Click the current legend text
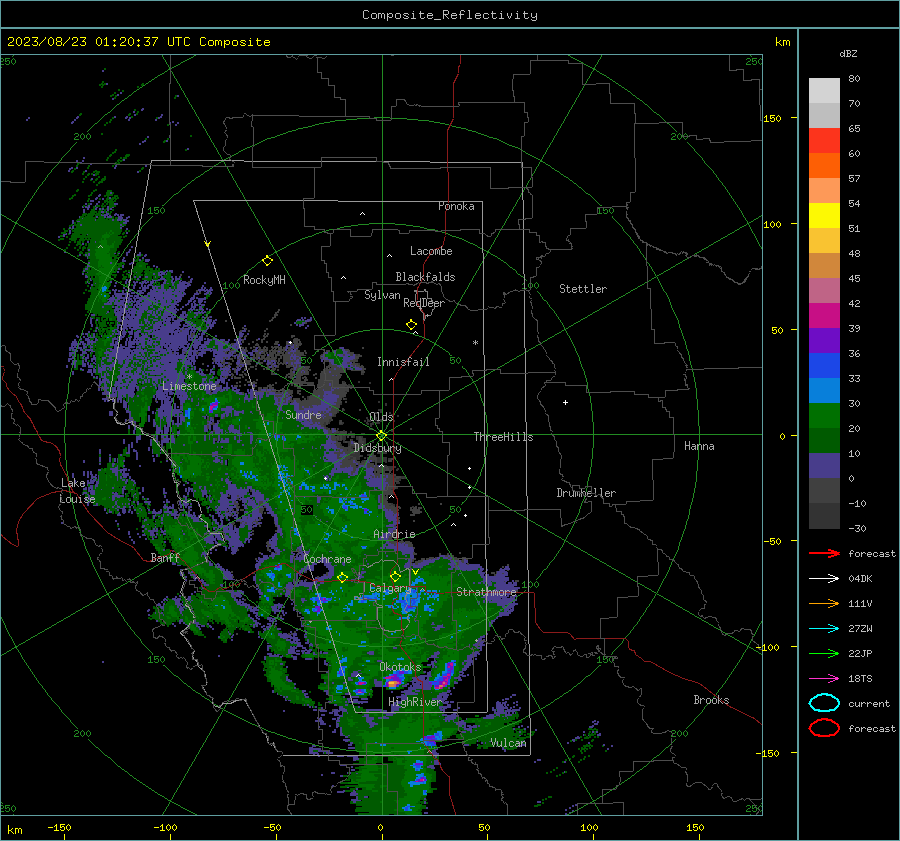 (x=869, y=704)
